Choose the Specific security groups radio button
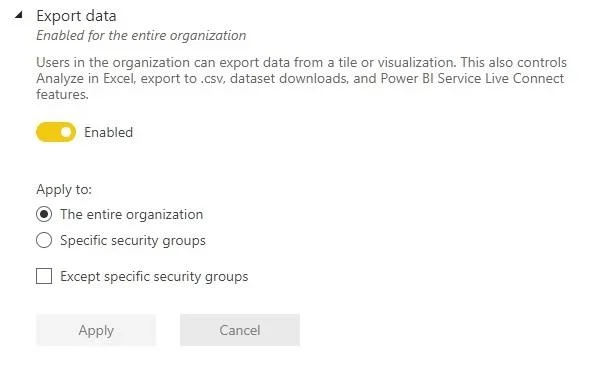This screenshot has height=366, width=600. click(44, 240)
